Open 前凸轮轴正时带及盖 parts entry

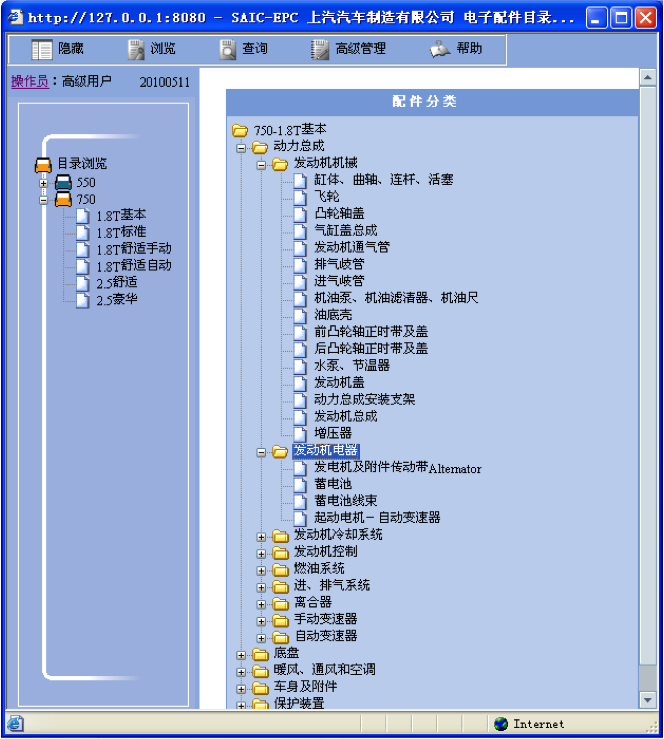pos(371,332)
